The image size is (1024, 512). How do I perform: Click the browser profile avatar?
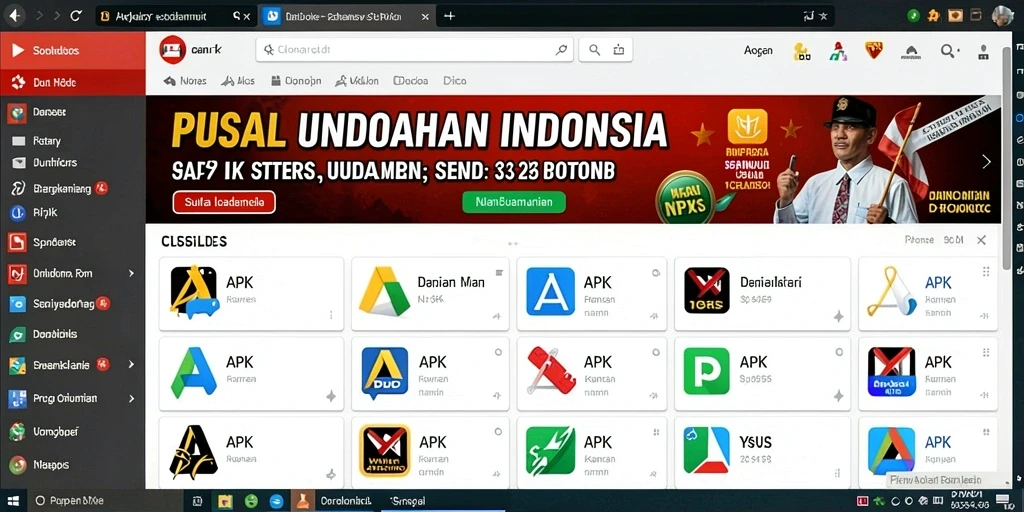[1002, 15]
